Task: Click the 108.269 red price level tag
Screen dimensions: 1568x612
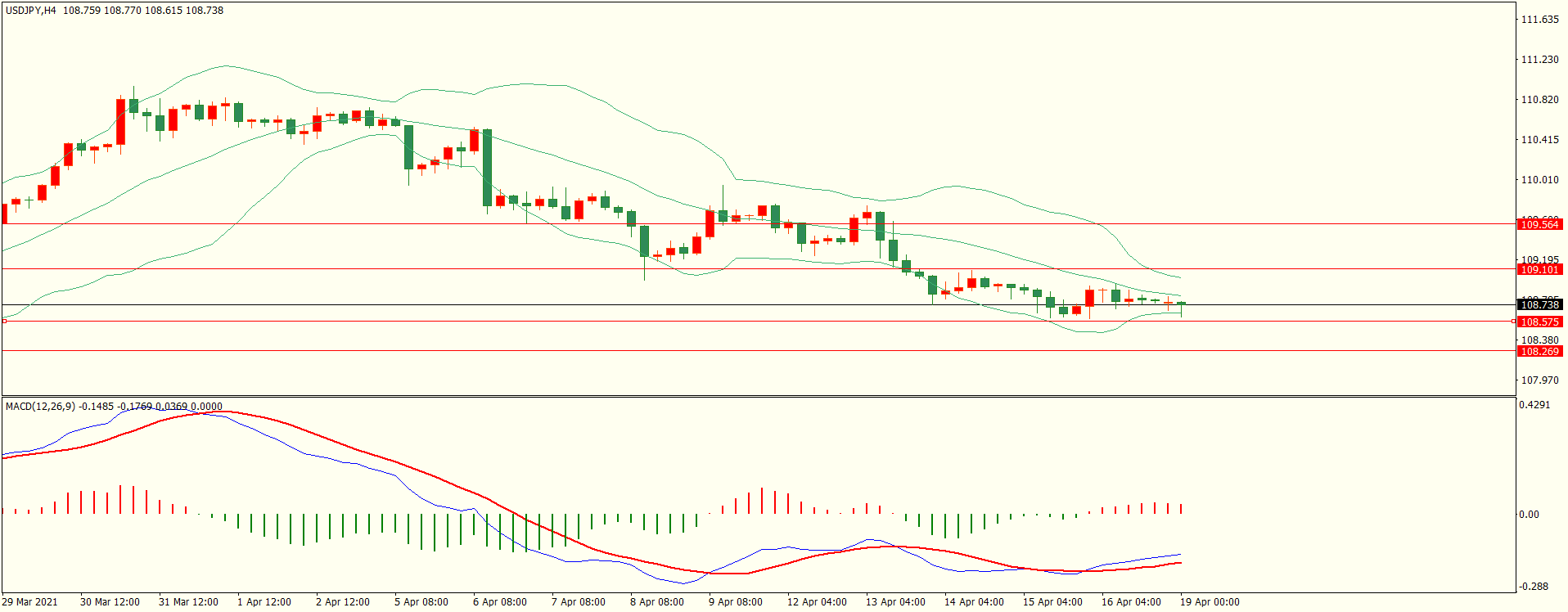Action: coord(1539,351)
